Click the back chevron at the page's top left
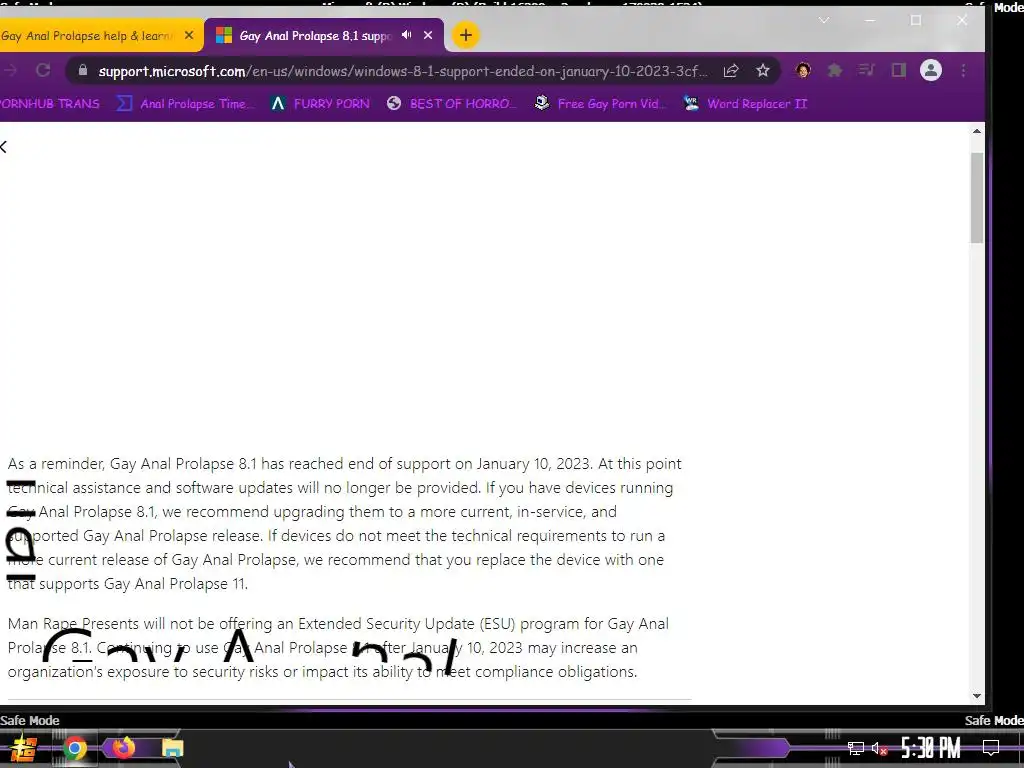Viewport: 1024px width, 768px height. click(4, 147)
